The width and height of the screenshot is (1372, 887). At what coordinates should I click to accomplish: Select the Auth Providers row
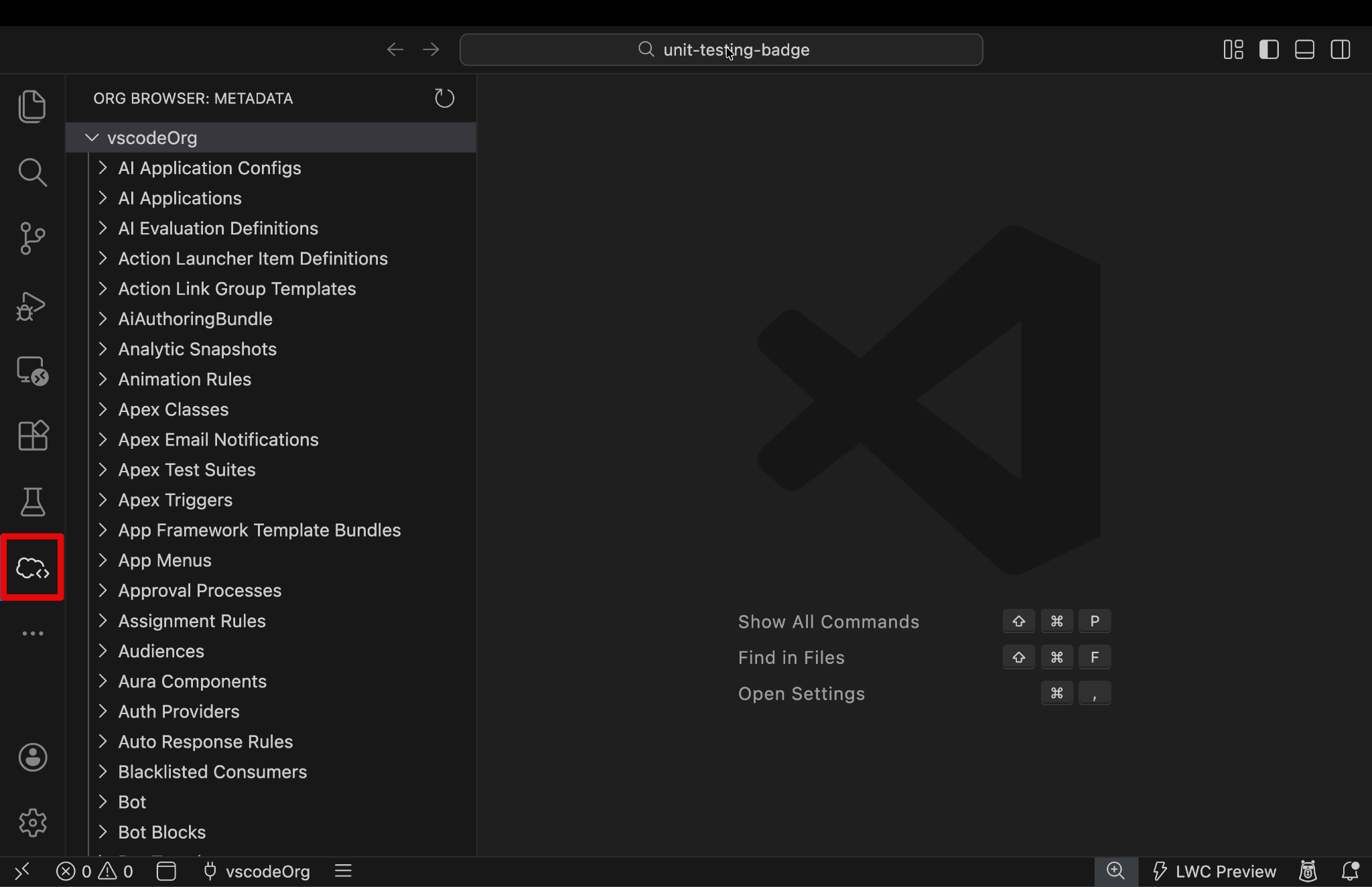(271, 711)
